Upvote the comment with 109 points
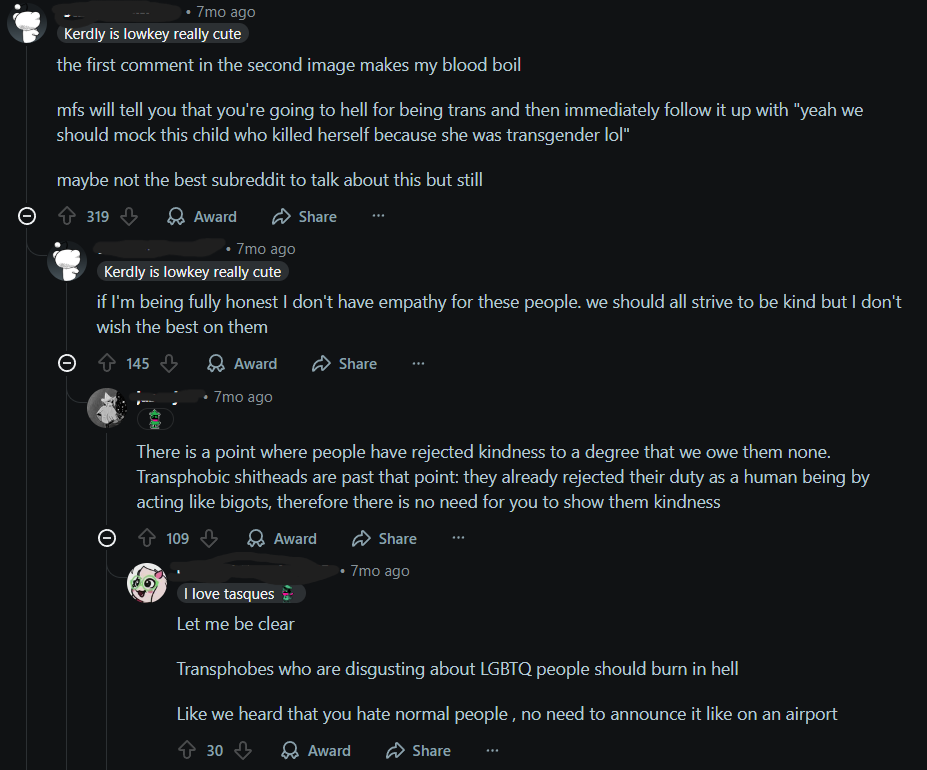927x770 pixels. click(x=148, y=538)
